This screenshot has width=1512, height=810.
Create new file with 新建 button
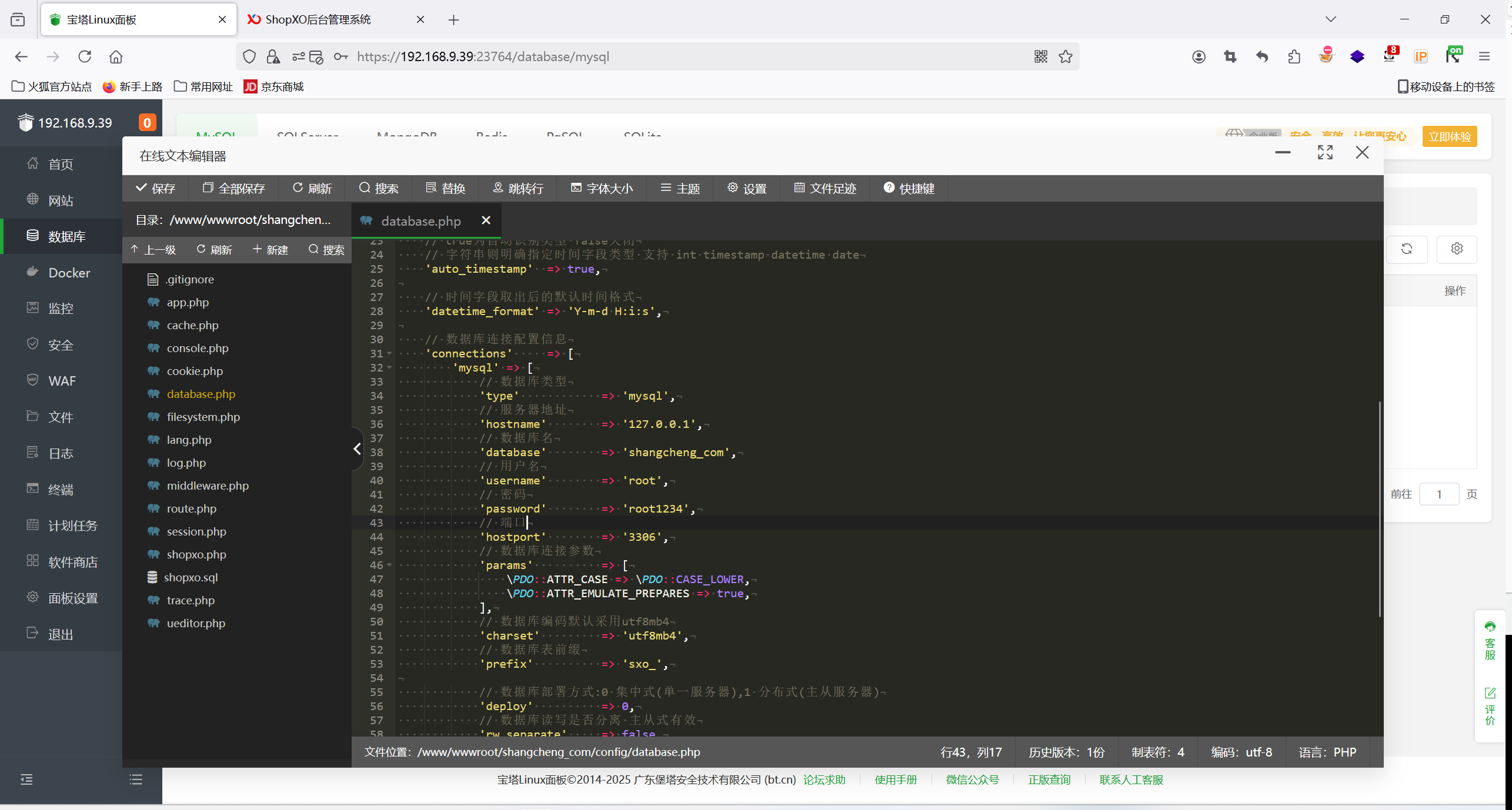click(270, 250)
